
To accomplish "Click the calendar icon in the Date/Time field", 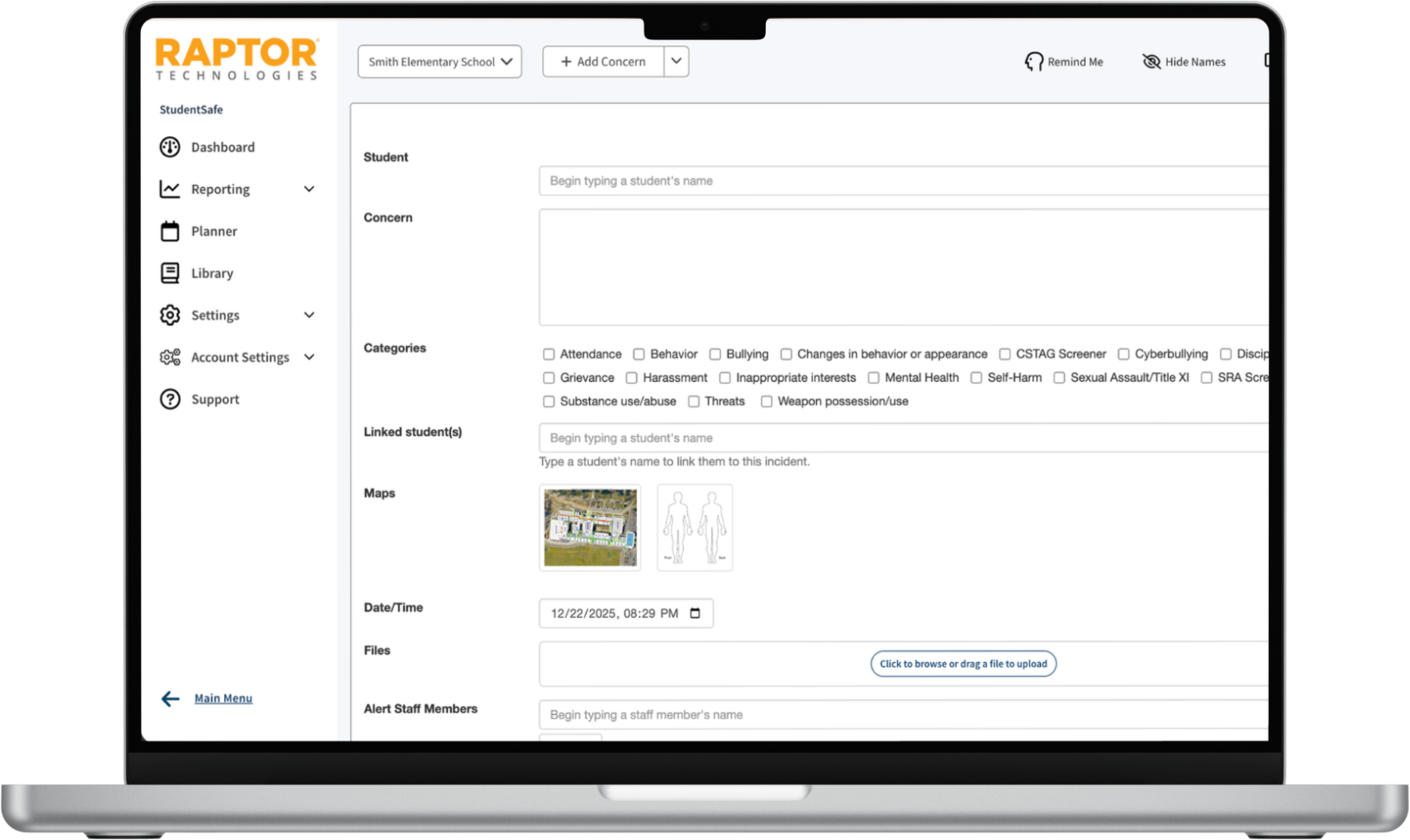I will coord(694,613).
